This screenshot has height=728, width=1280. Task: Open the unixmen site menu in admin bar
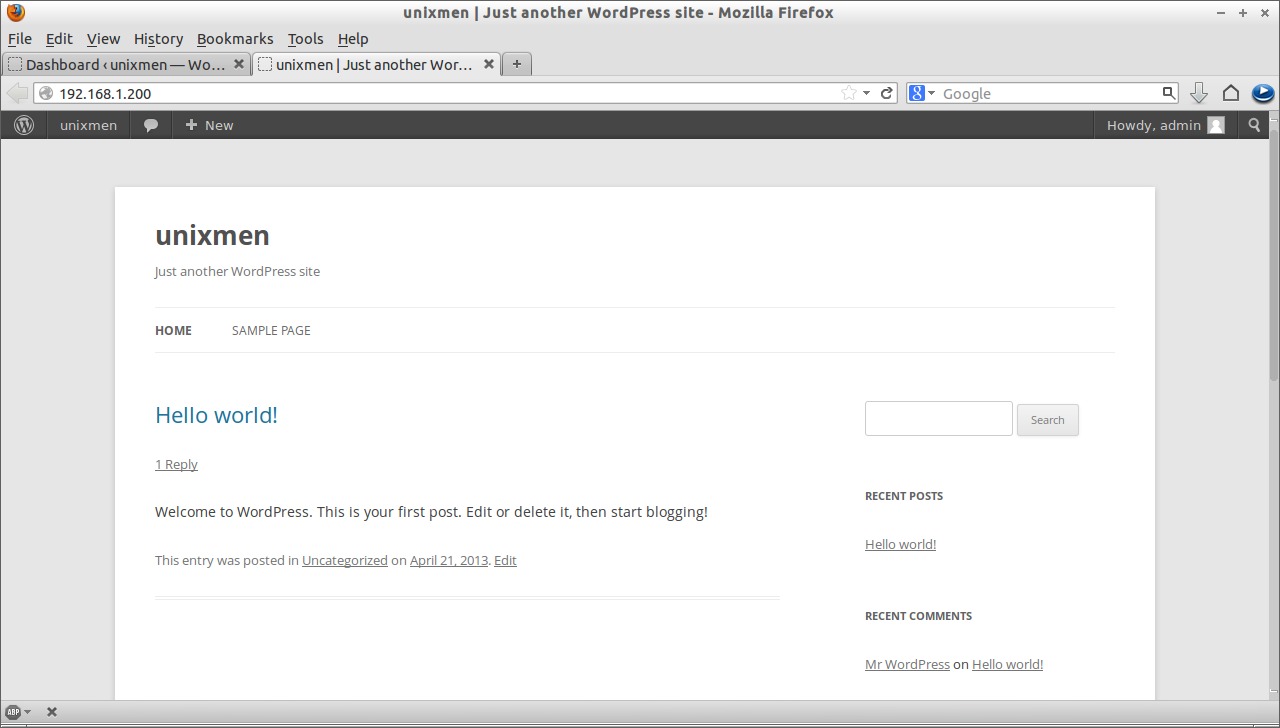point(88,125)
